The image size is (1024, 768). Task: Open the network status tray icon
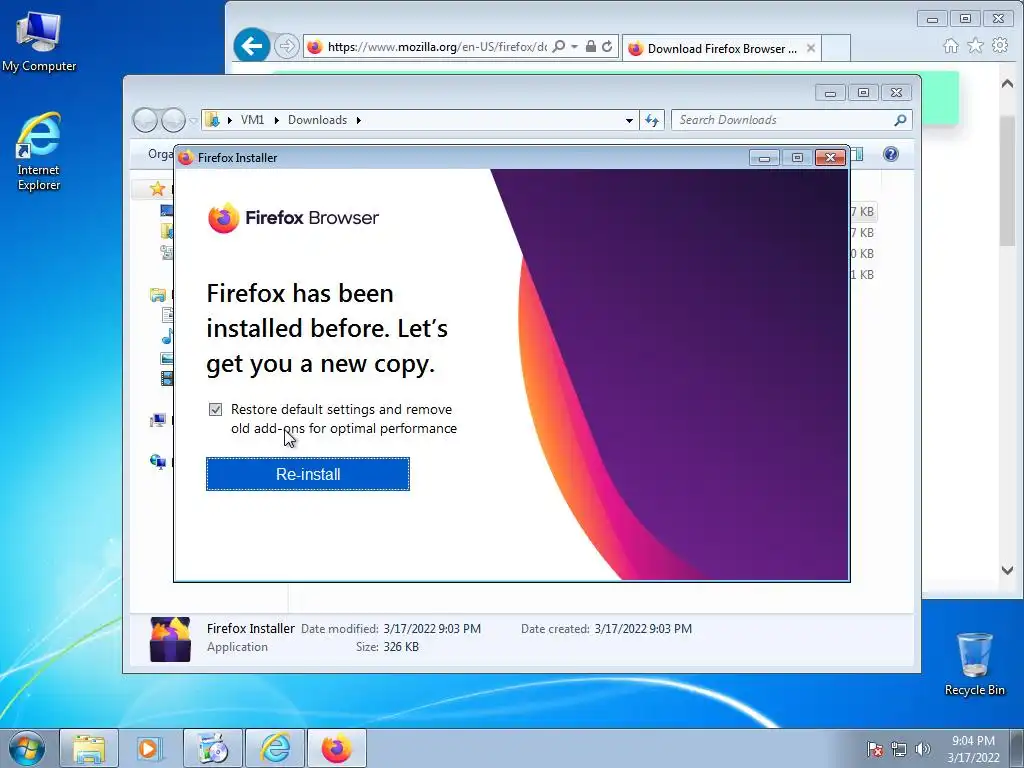(899, 750)
